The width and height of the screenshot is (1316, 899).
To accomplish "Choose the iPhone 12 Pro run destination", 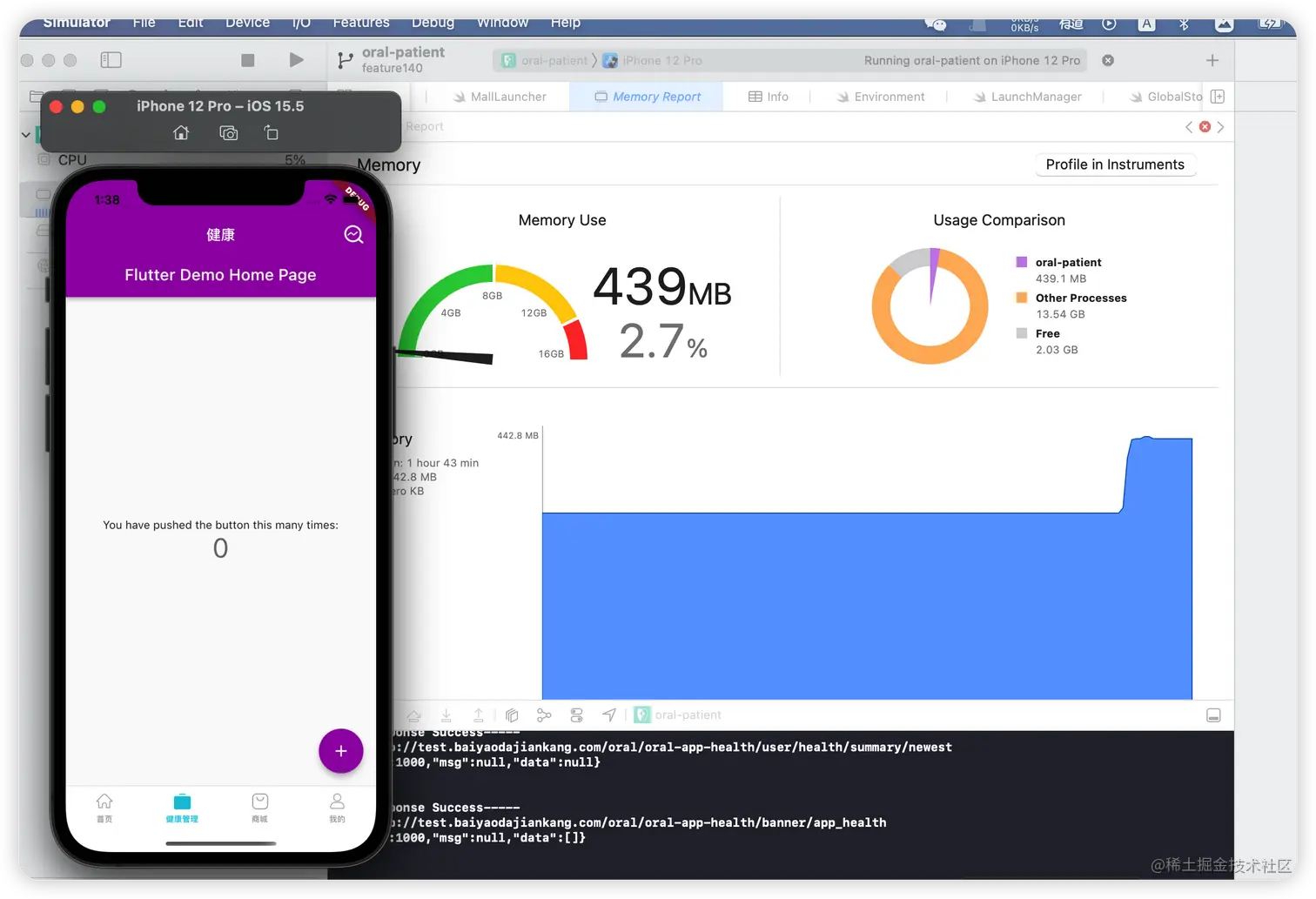I will [x=653, y=60].
